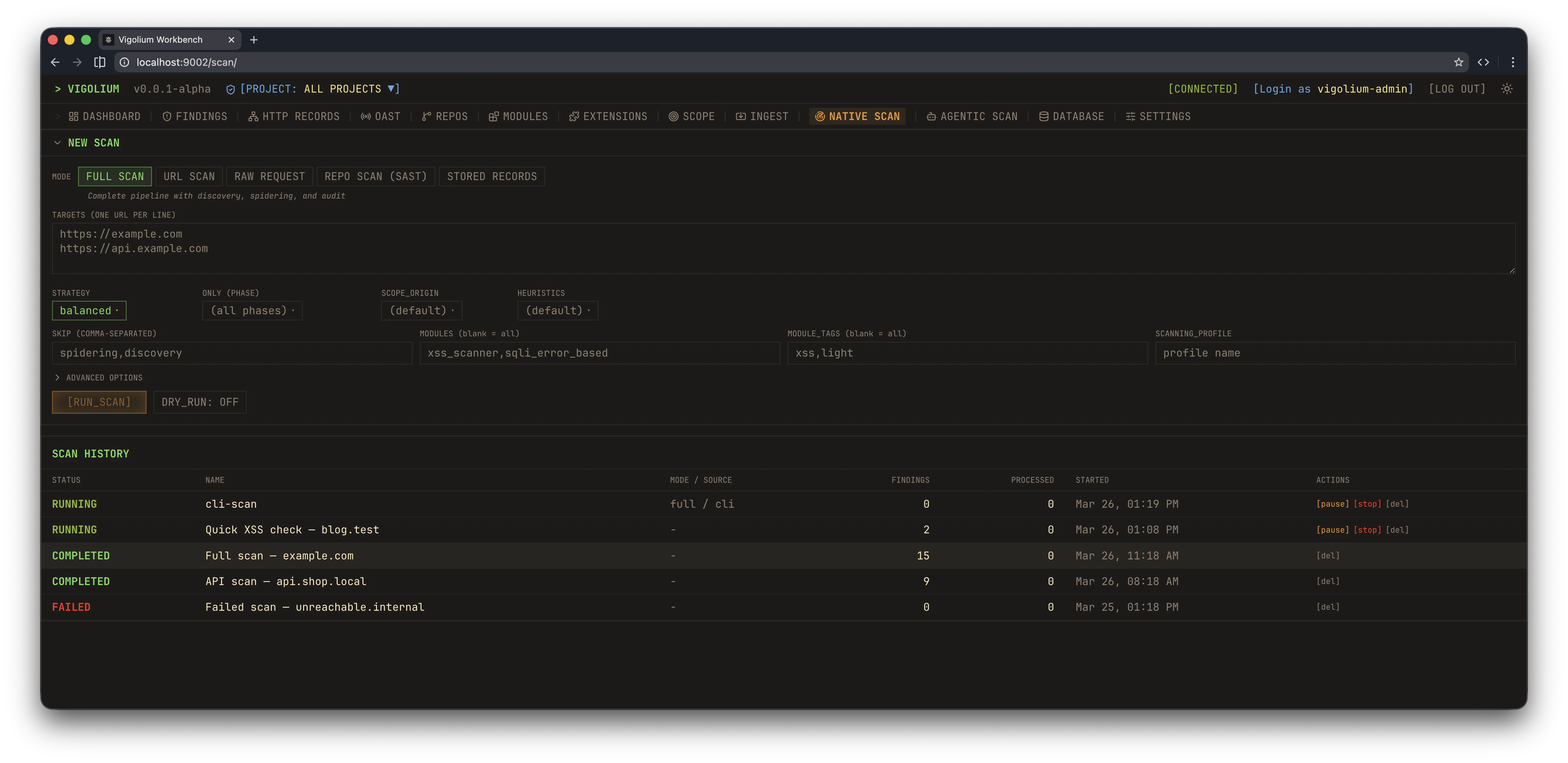The width and height of the screenshot is (1568, 763).
Task: Click the RUN_SCAN button
Action: point(99,402)
